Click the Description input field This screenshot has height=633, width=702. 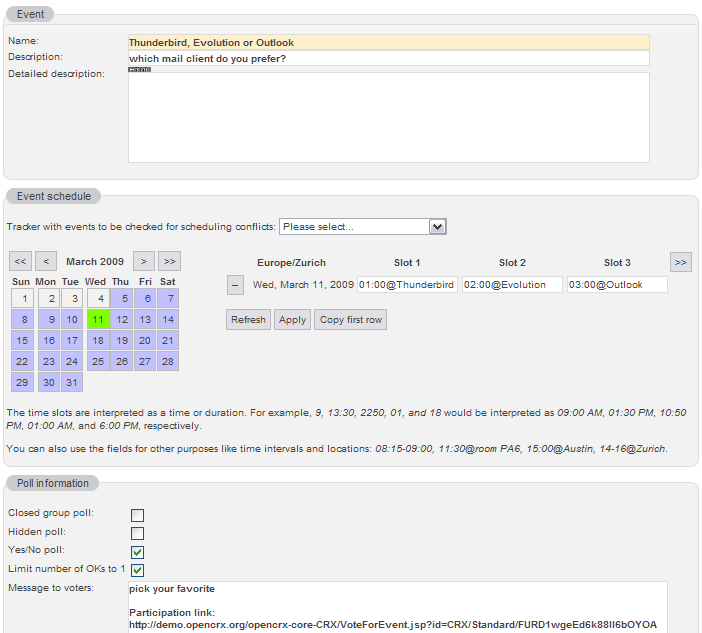[x=389, y=59]
